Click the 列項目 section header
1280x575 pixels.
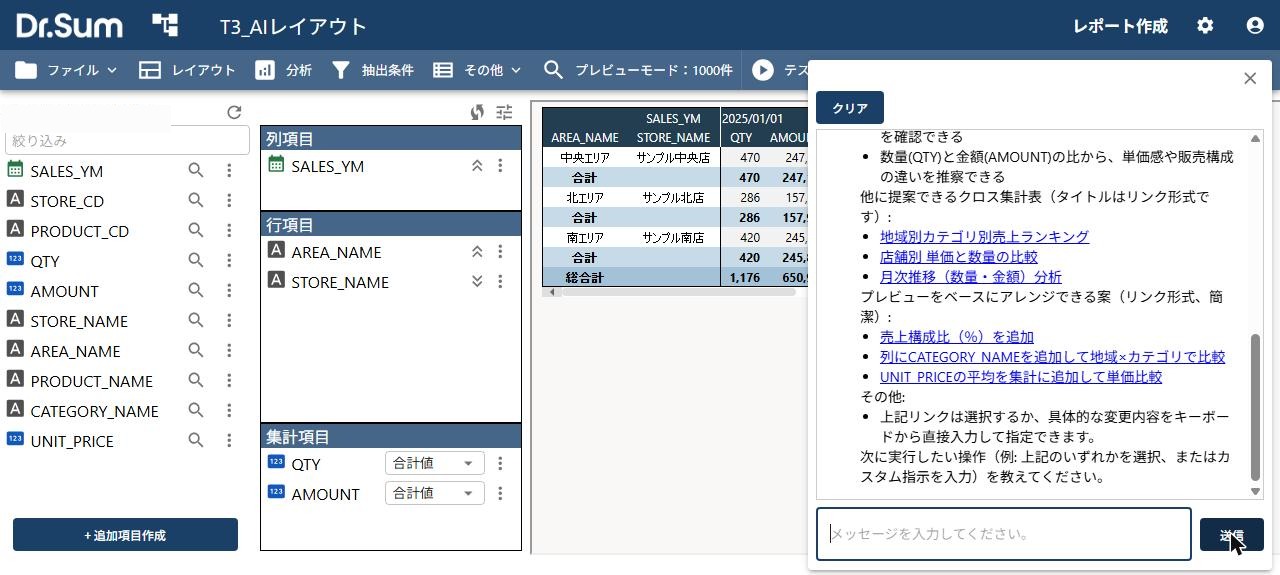point(391,139)
